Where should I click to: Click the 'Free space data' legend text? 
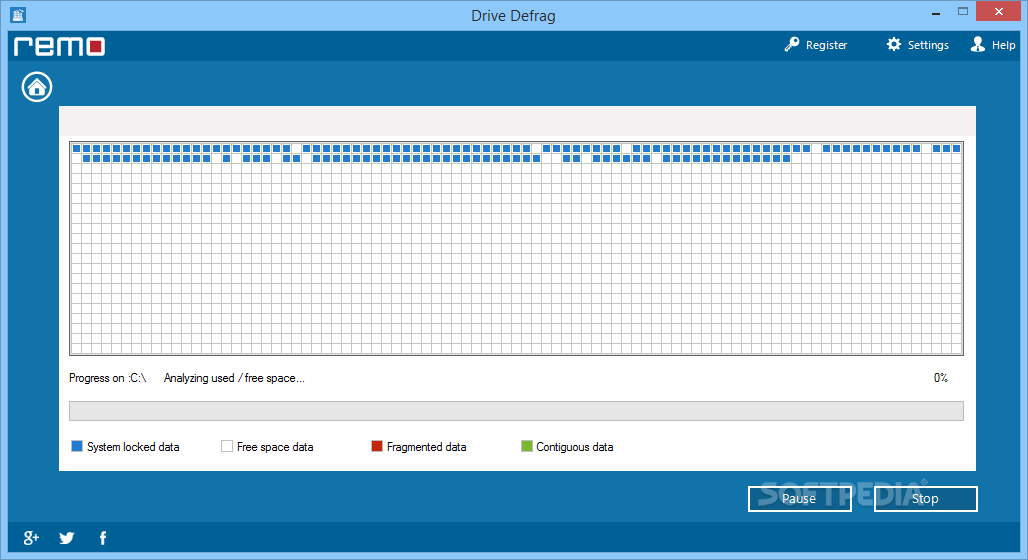coord(275,447)
